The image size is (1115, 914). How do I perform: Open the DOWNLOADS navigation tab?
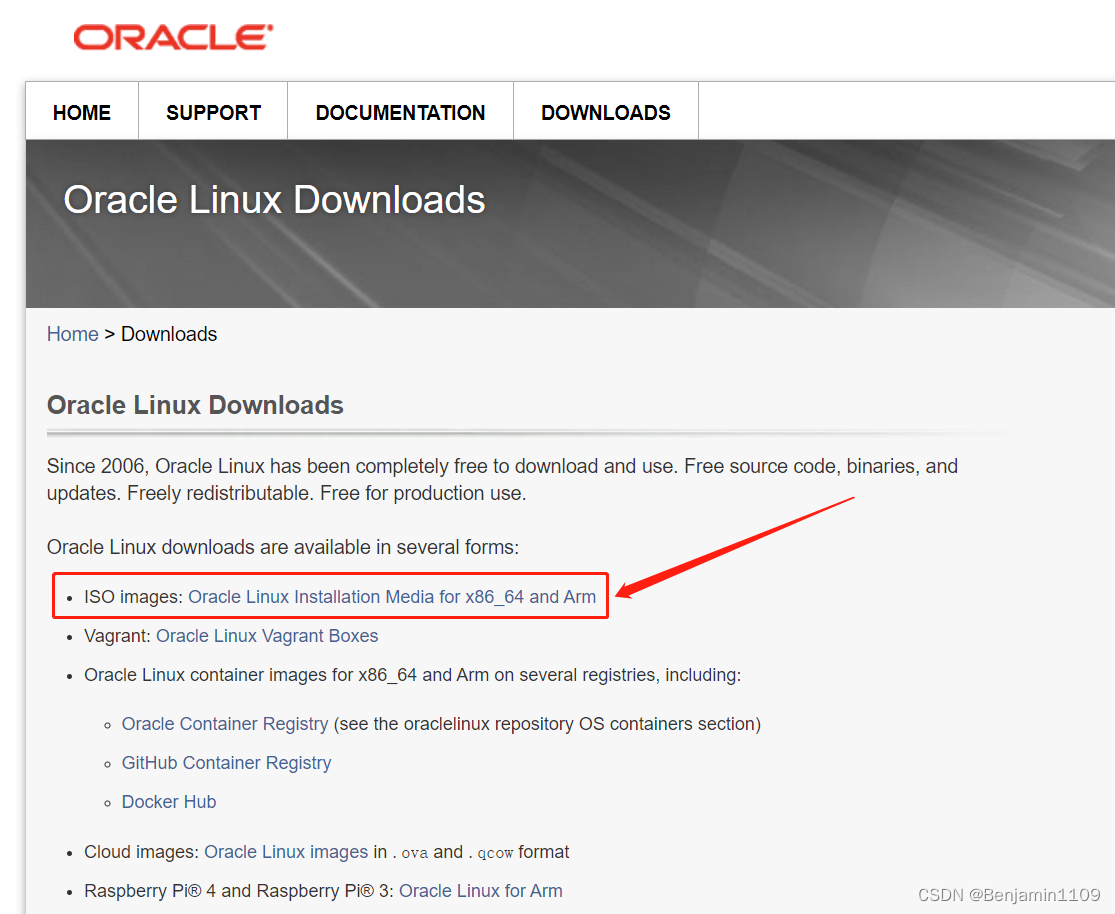tap(606, 112)
